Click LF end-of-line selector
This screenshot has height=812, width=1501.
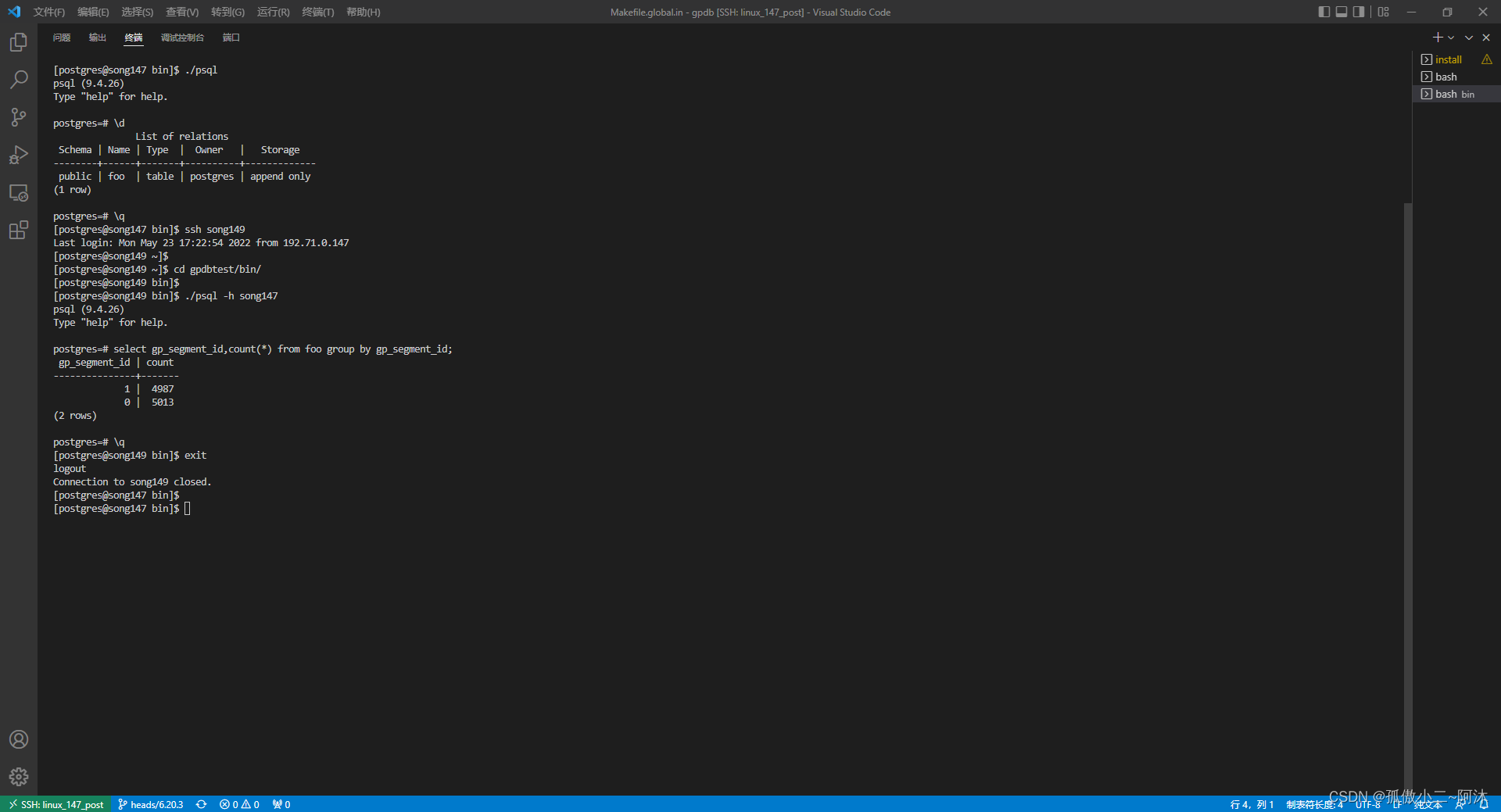(1397, 804)
